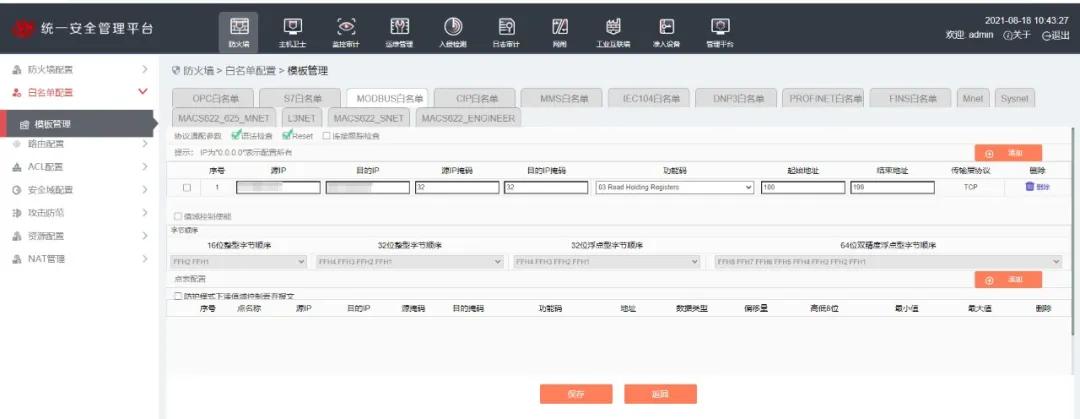Click the 退出 logout icon
The width and height of the screenshot is (1080, 419).
[x=1046, y=36]
